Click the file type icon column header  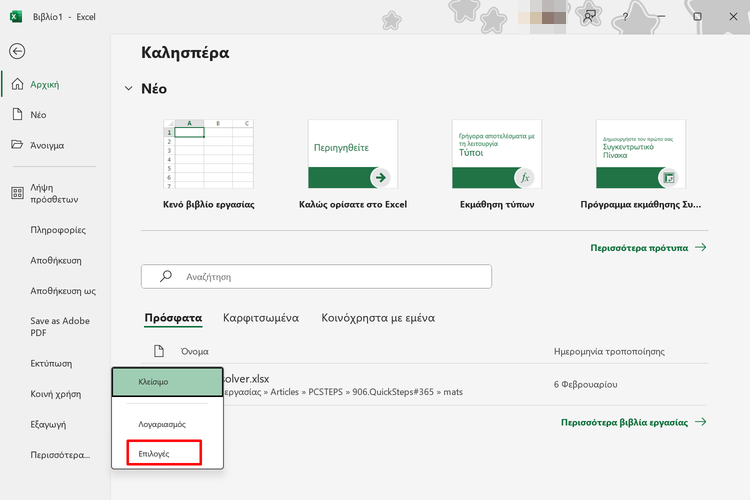tap(159, 351)
